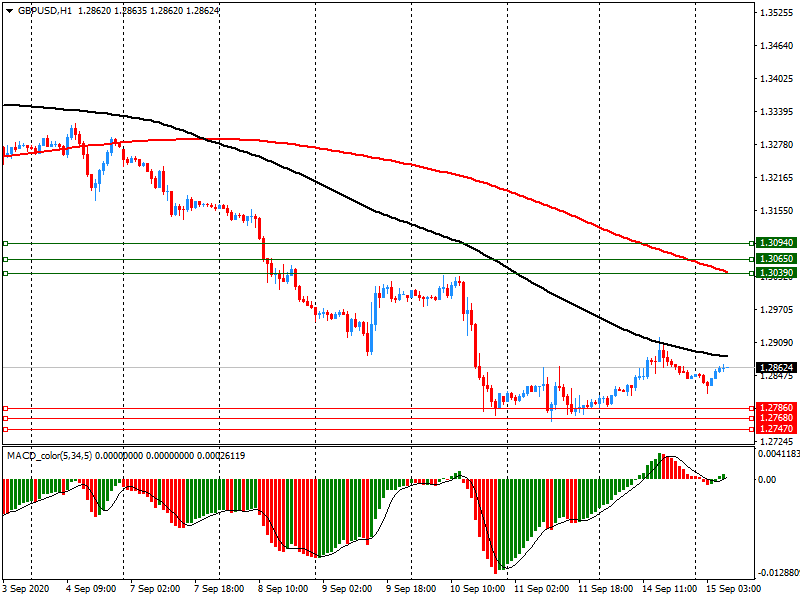The width and height of the screenshot is (800, 600).
Task: Click the 10 Sep 10:00 time label
Action: (x=478, y=589)
